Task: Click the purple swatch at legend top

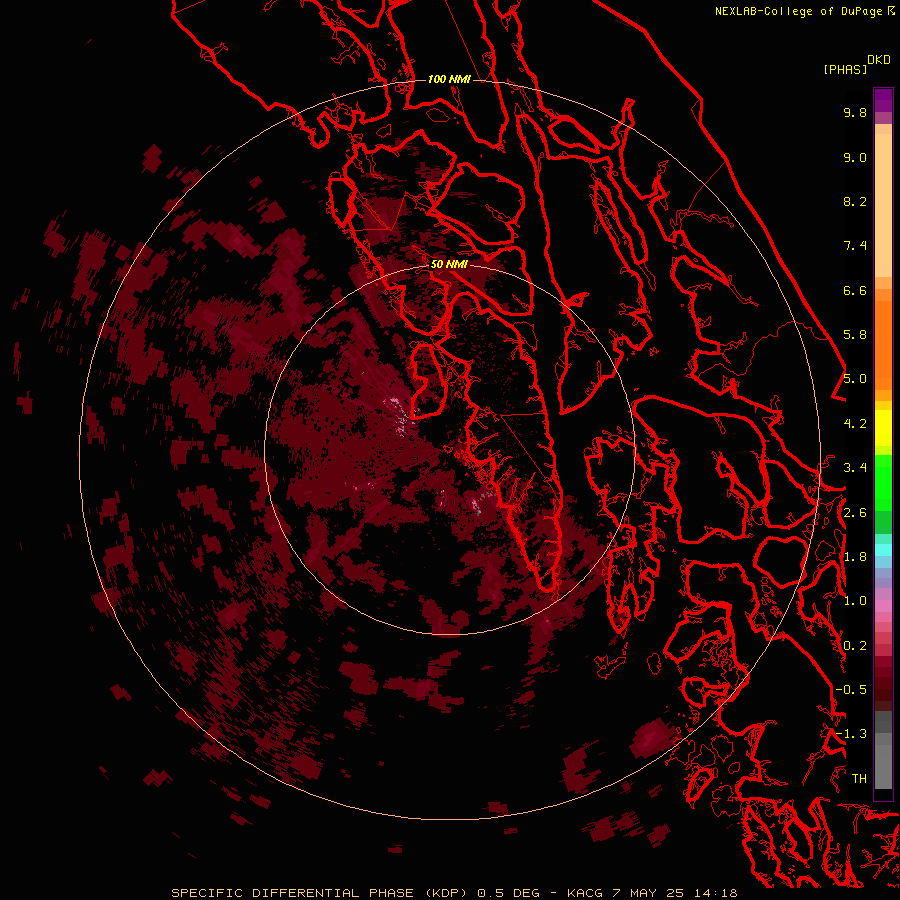Action: pyautogui.click(x=883, y=100)
